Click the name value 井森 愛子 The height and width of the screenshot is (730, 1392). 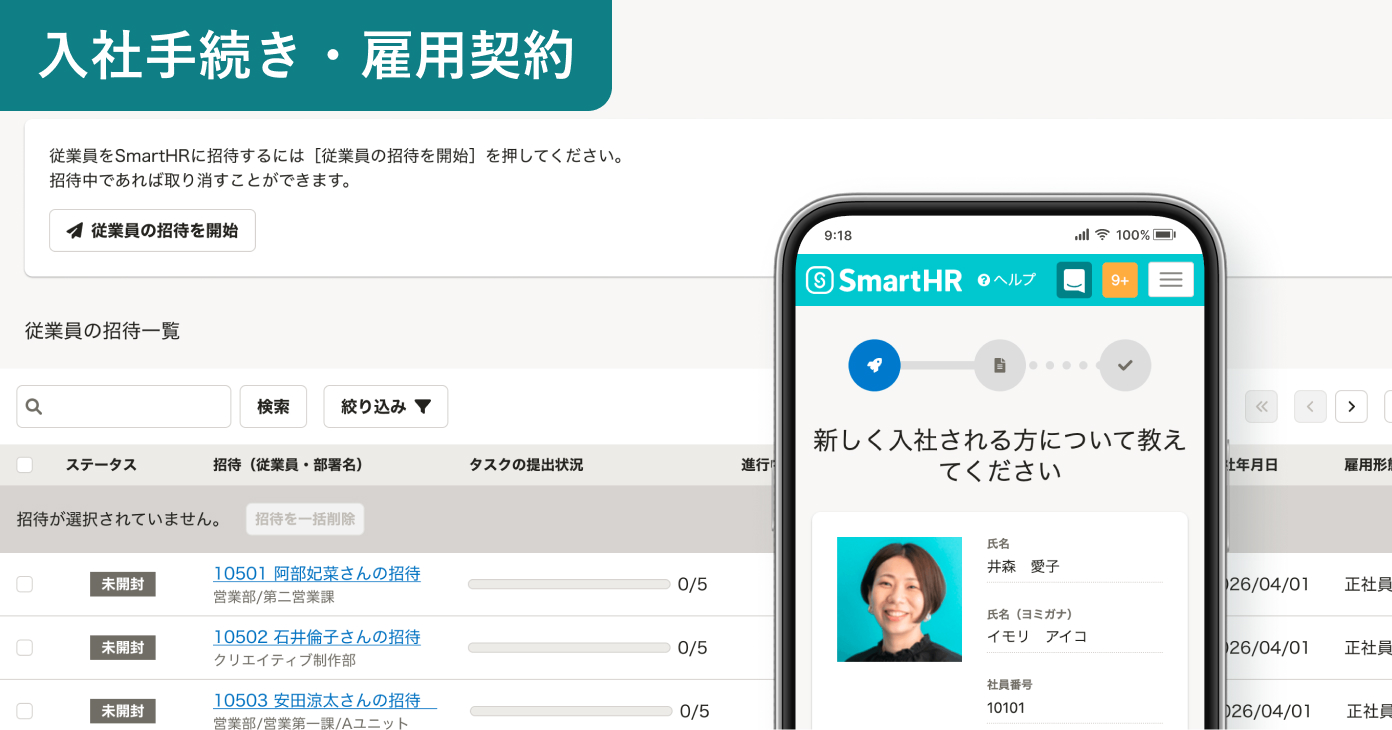click(x=1023, y=566)
